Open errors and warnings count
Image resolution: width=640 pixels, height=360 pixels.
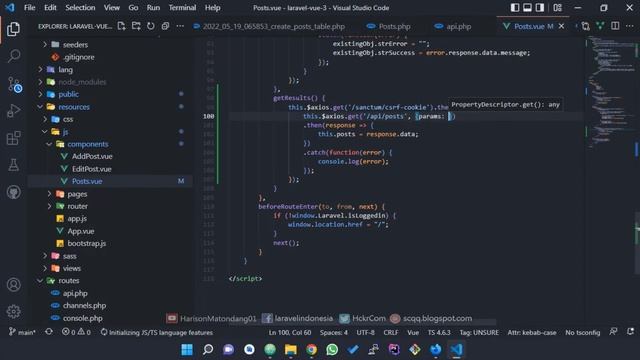[76, 332]
